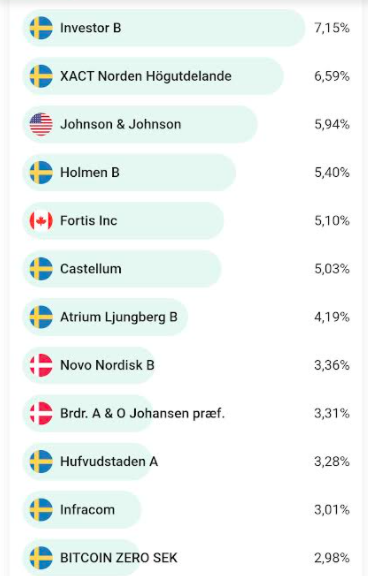Click the Danish flag beside Novo Nordisk B

41,365
